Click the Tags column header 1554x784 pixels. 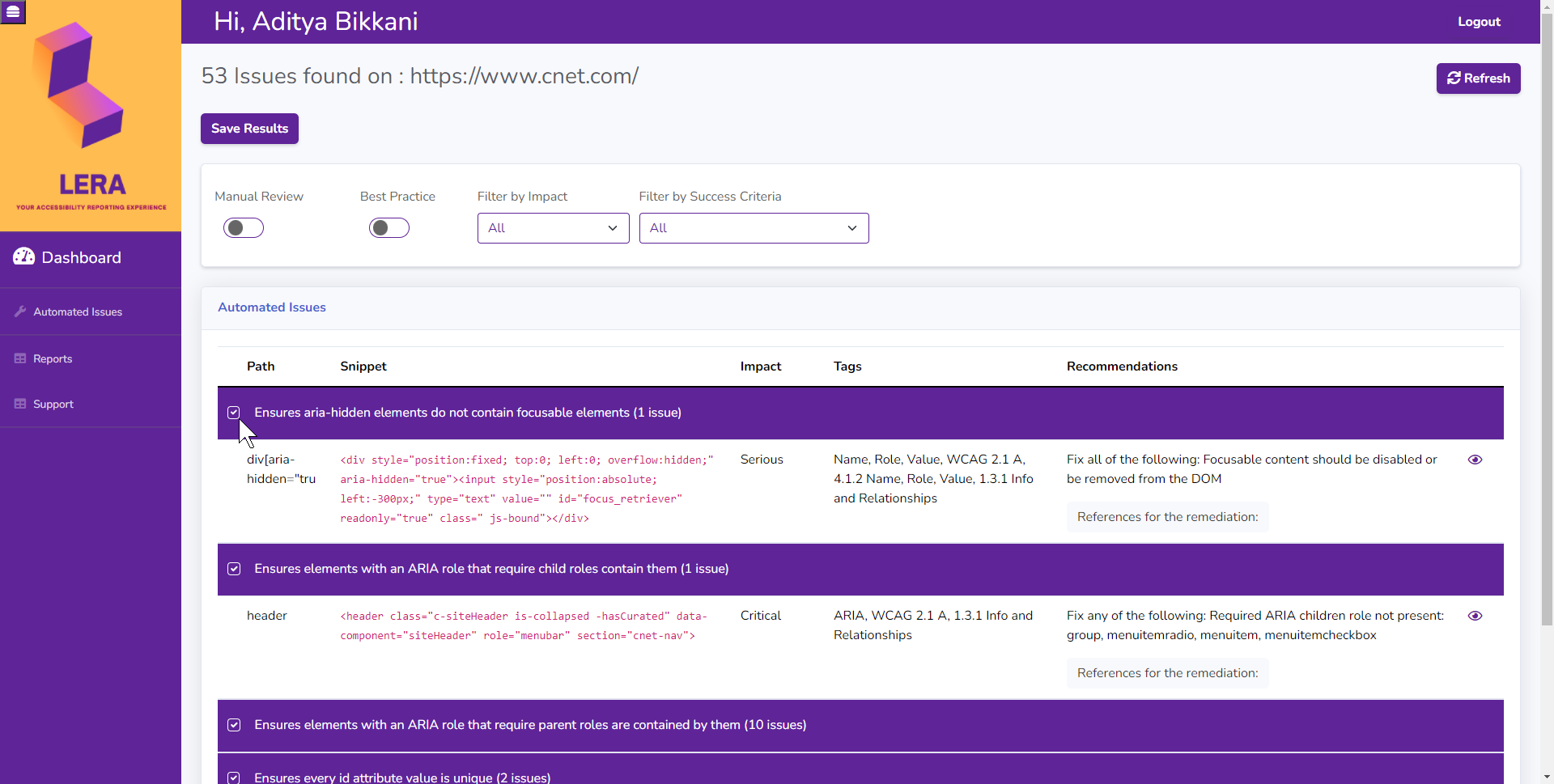pyautogui.click(x=847, y=367)
